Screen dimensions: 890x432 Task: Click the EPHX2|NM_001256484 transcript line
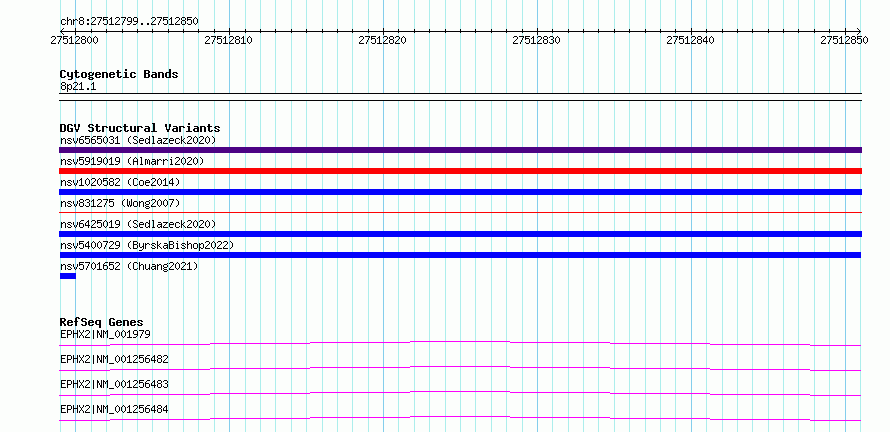pyautogui.click(x=460, y=418)
